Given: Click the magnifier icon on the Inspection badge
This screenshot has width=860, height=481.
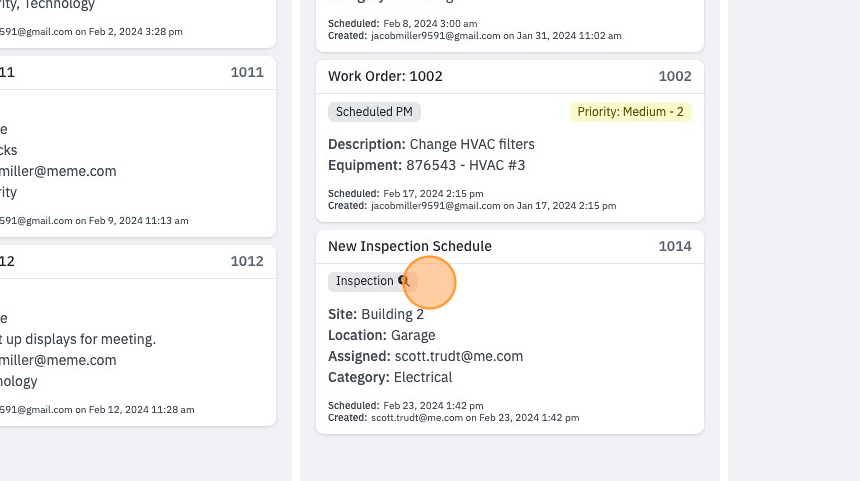Looking at the screenshot, I should [404, 281].
